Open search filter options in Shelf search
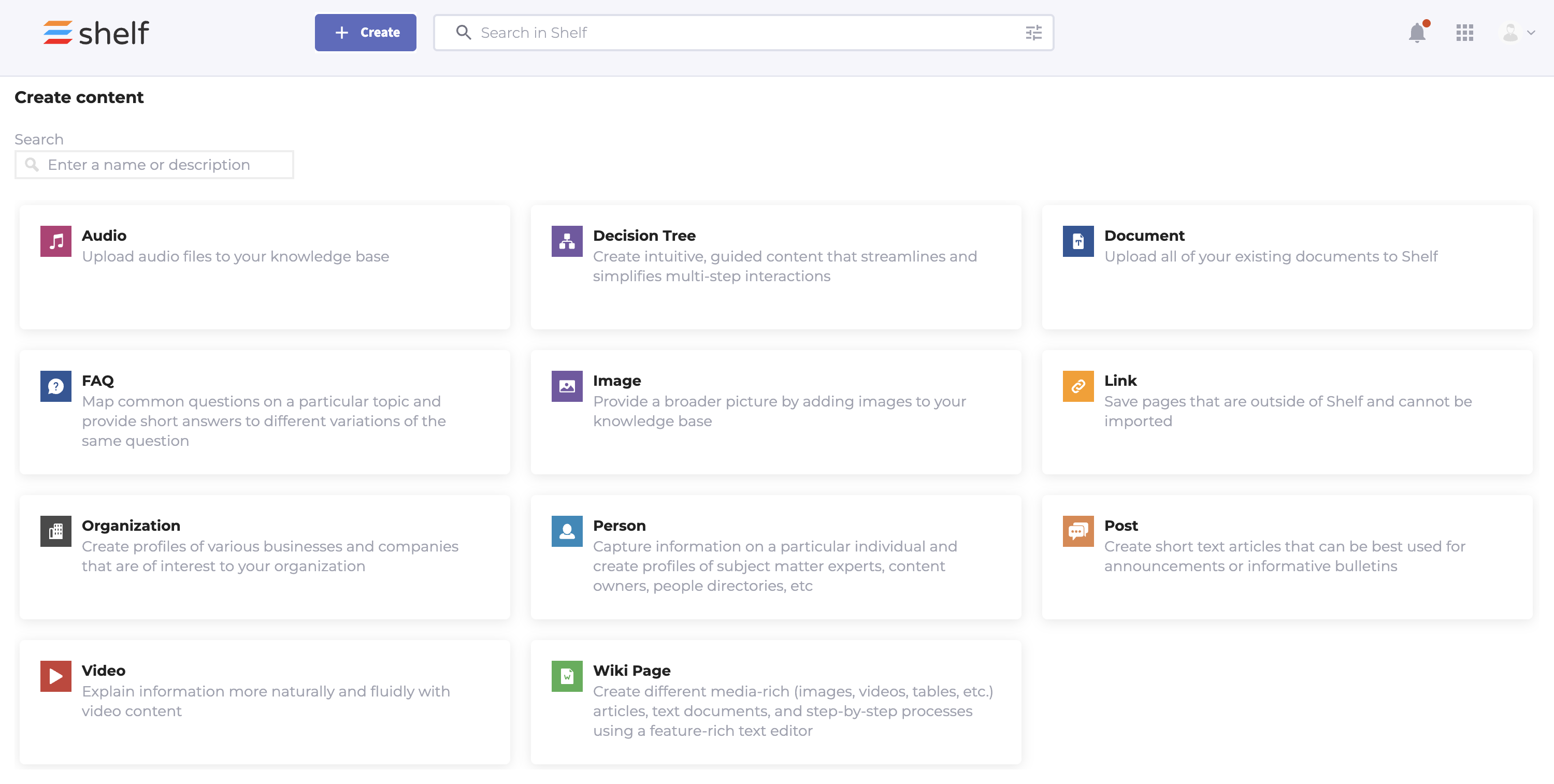This screenshot has height=784, width=1554. (1033, 33)
